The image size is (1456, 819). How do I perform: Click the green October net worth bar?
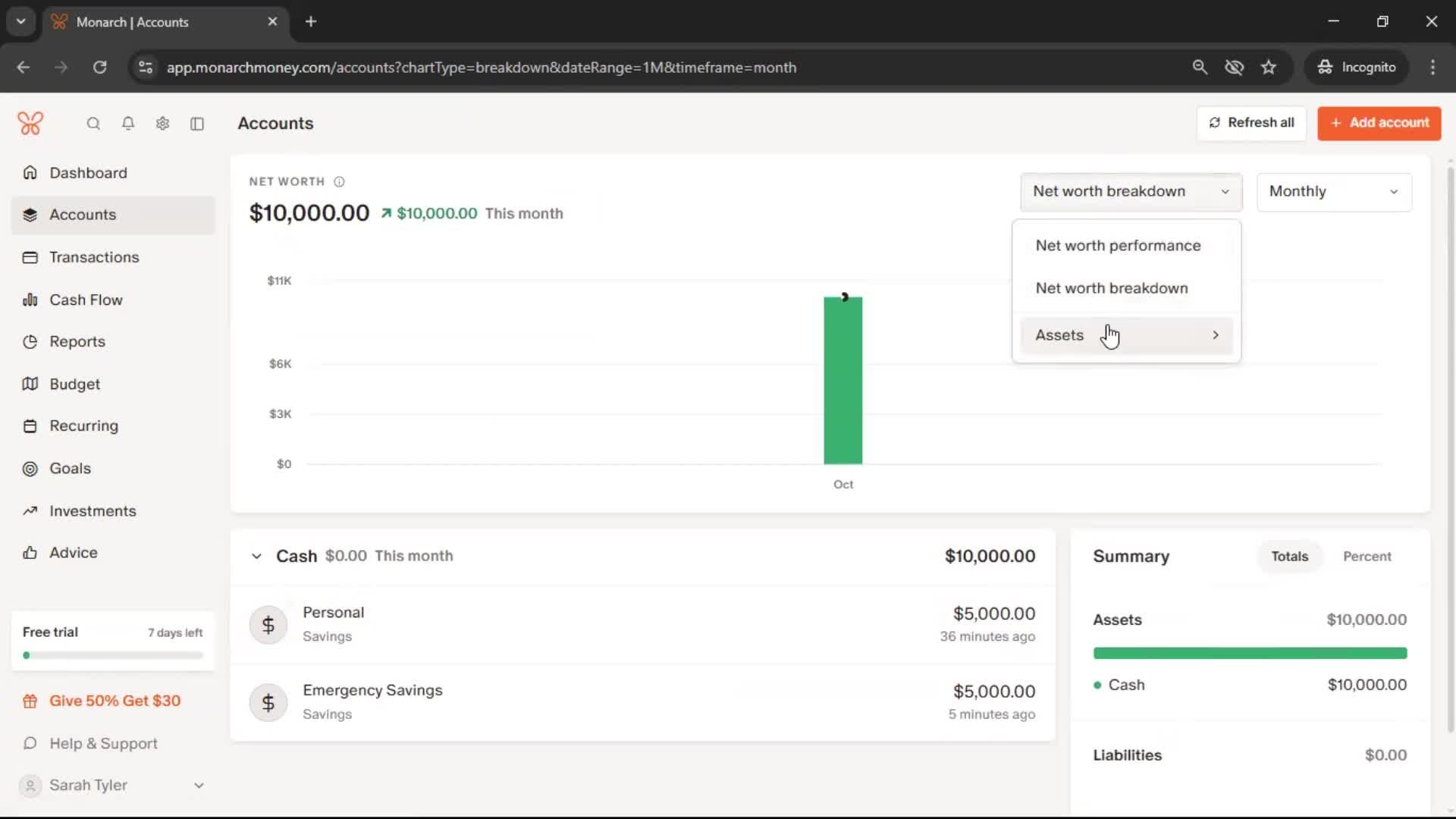[x=843, y=381]
